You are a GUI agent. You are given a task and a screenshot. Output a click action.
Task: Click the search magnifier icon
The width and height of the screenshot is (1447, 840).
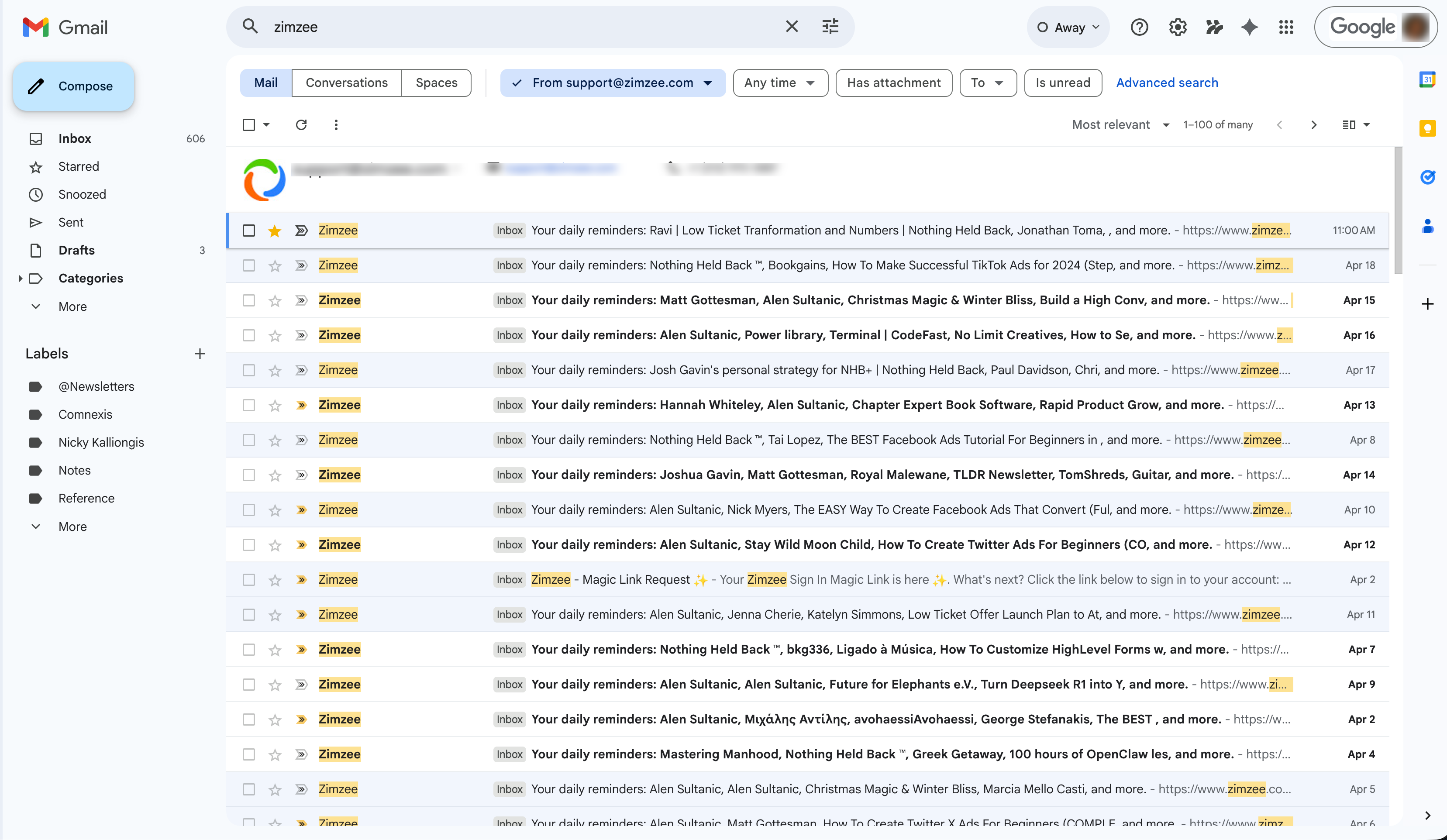pos(250,26)
